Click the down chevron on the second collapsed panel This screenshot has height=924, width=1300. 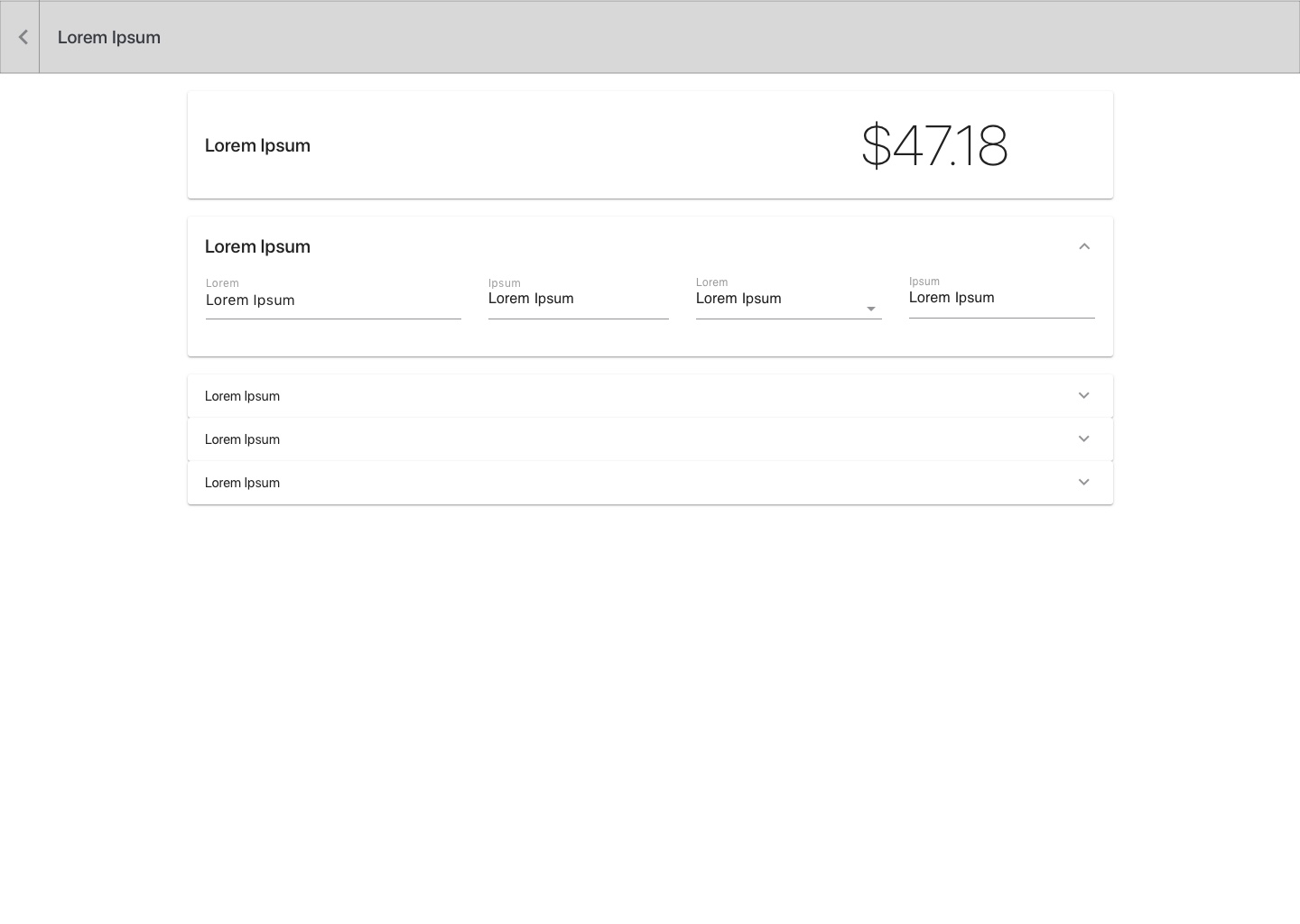pos(1083,439)
